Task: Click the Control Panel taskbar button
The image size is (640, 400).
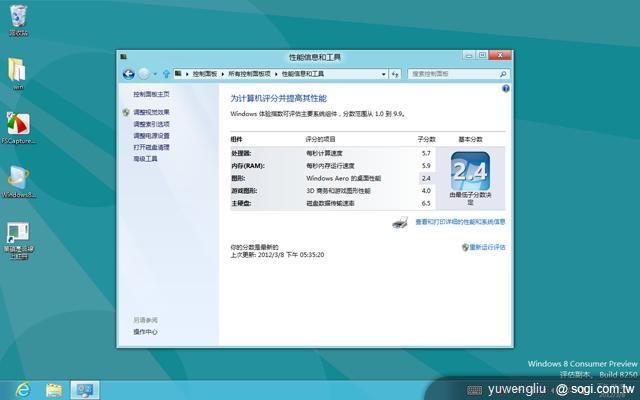Action: point(85,390)
